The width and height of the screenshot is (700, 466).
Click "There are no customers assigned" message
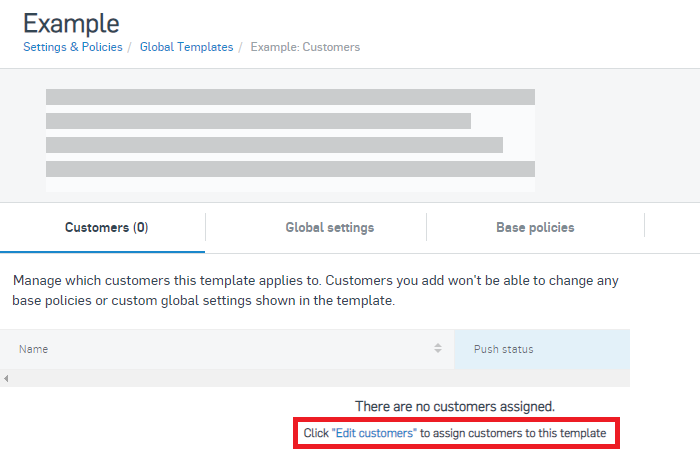[454, 406]
